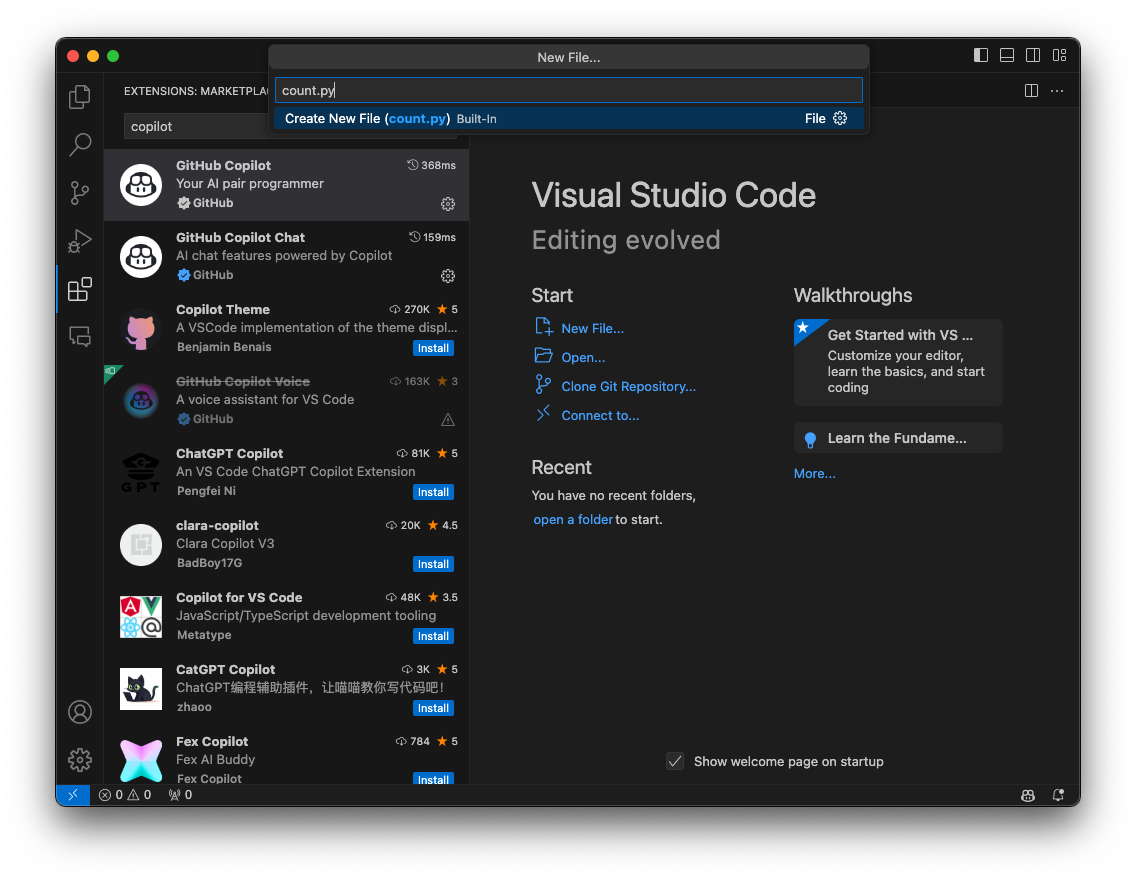Open GitHub Copilot extension manage gear
1136x880 pixels.
pos(448,204)
